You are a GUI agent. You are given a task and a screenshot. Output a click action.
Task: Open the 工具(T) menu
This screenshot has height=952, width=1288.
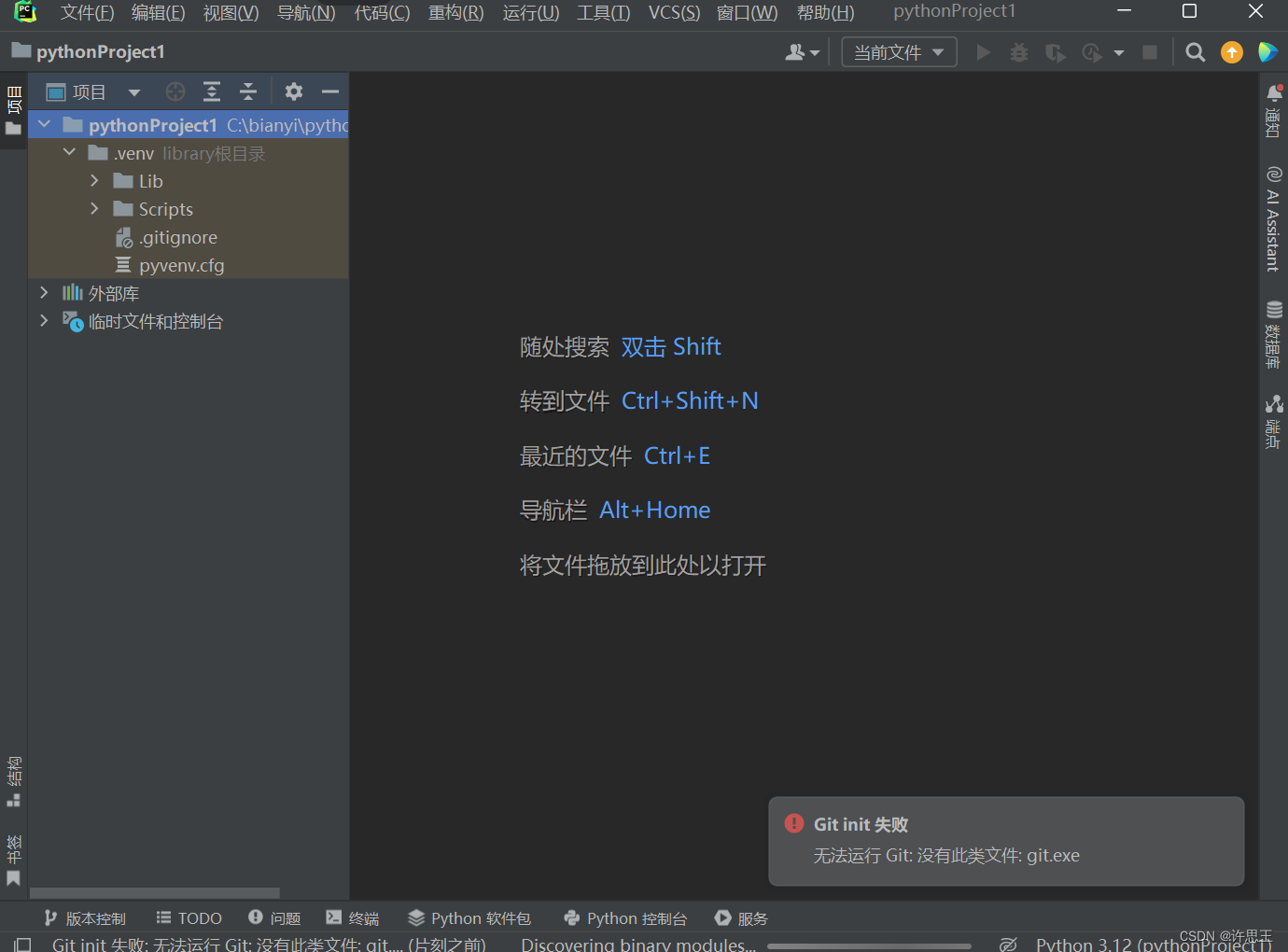[603, 12]
